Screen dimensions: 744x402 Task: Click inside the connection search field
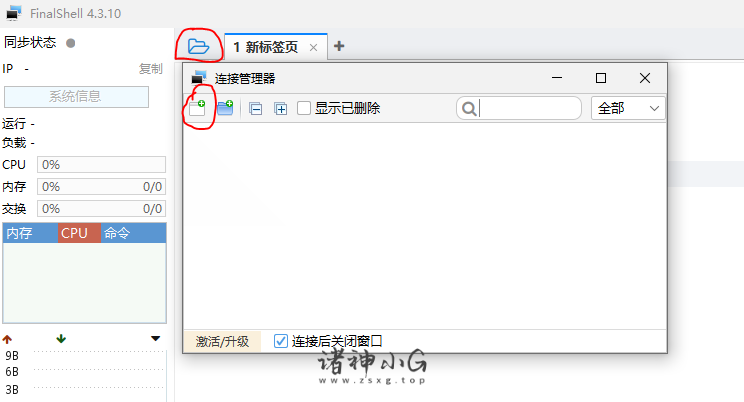click(528, 108)
